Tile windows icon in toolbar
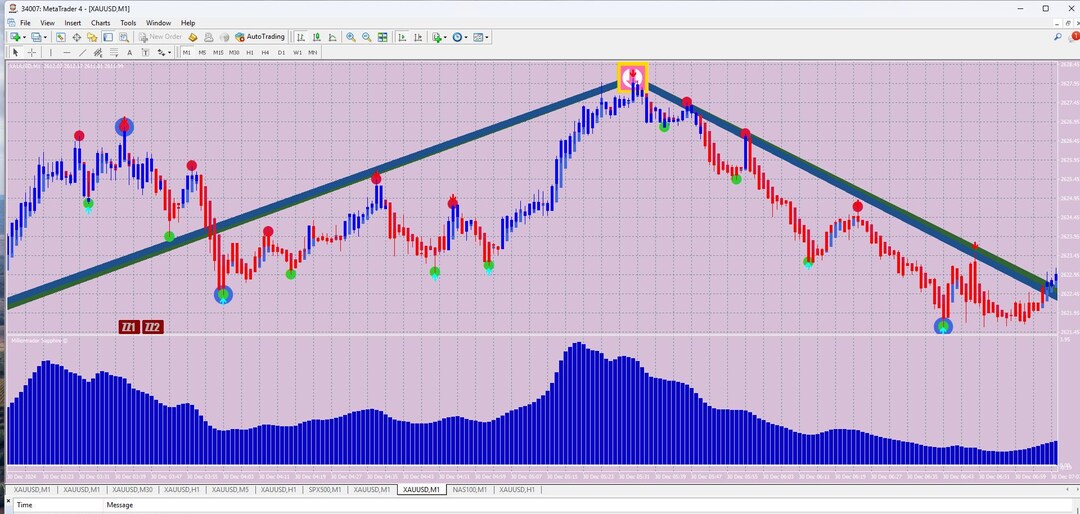Image resolution: width=1080 pixels, height=514 pixels. tap(382, 37)
